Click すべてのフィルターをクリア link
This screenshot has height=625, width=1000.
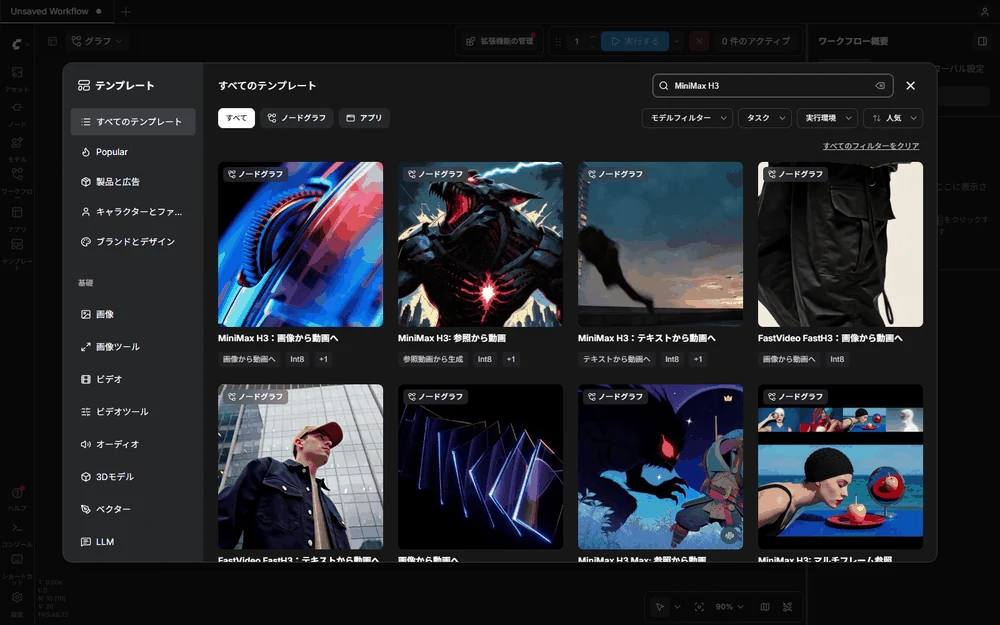tap(871, 146)
